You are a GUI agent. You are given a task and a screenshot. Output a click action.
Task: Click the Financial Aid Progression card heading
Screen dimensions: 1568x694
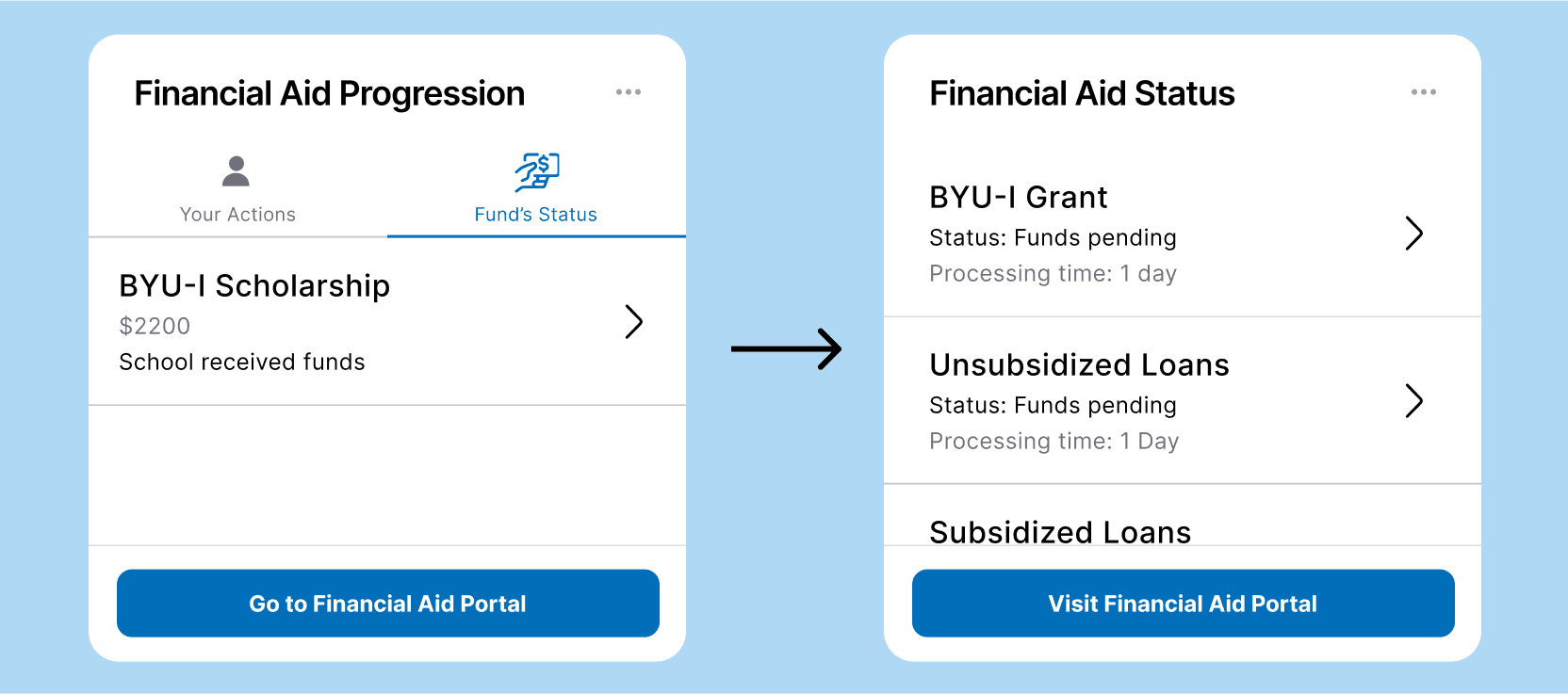[330, 93]
